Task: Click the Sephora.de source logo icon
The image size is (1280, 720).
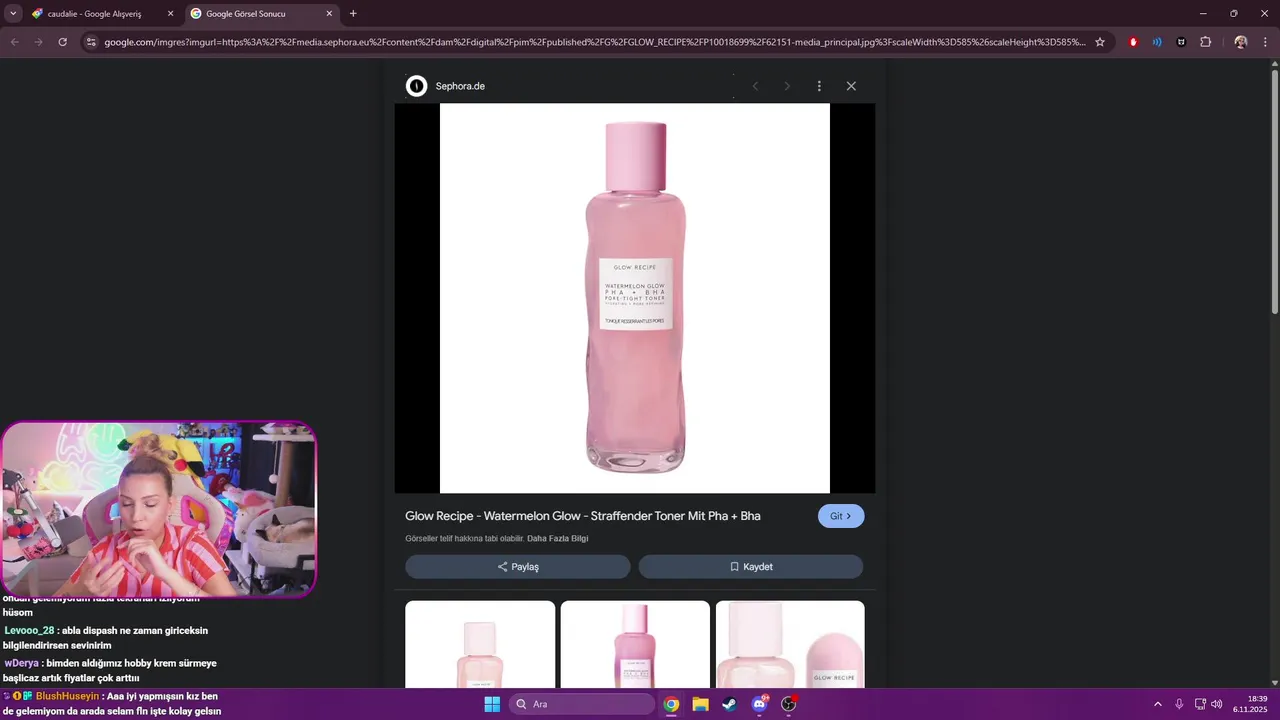Action: [x=416, y=86]
